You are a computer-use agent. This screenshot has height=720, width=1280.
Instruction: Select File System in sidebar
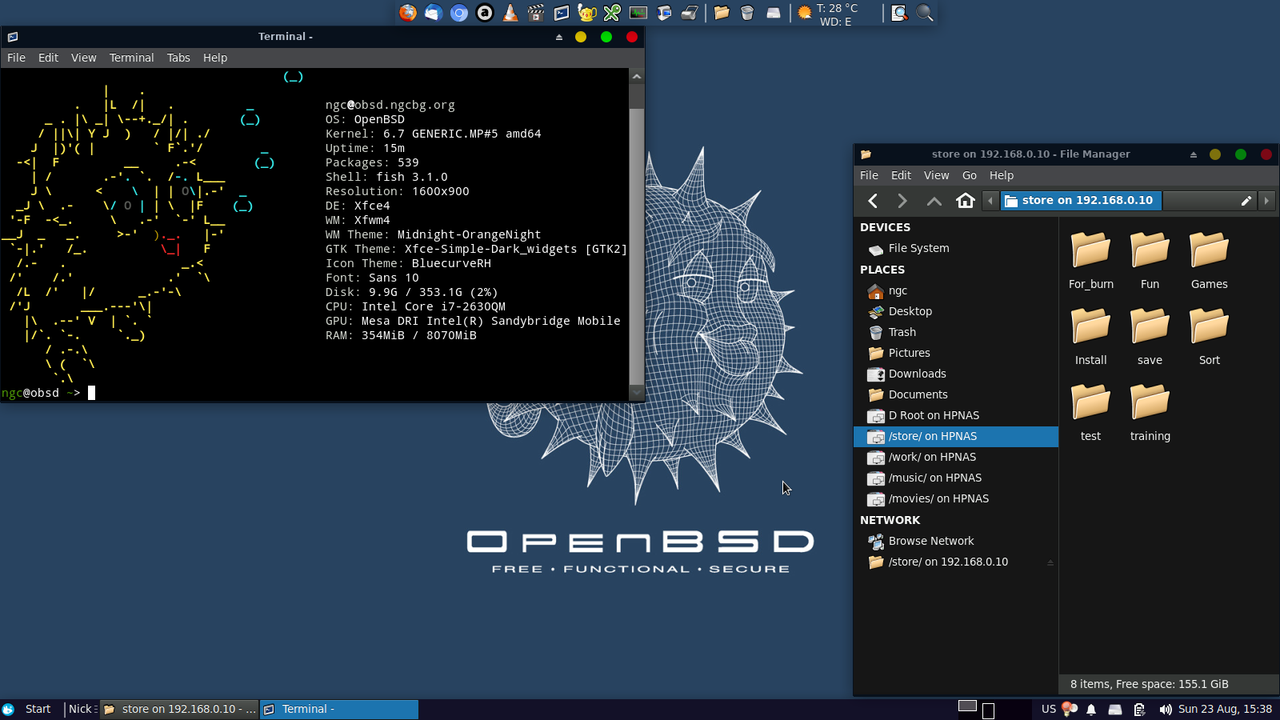956,248
